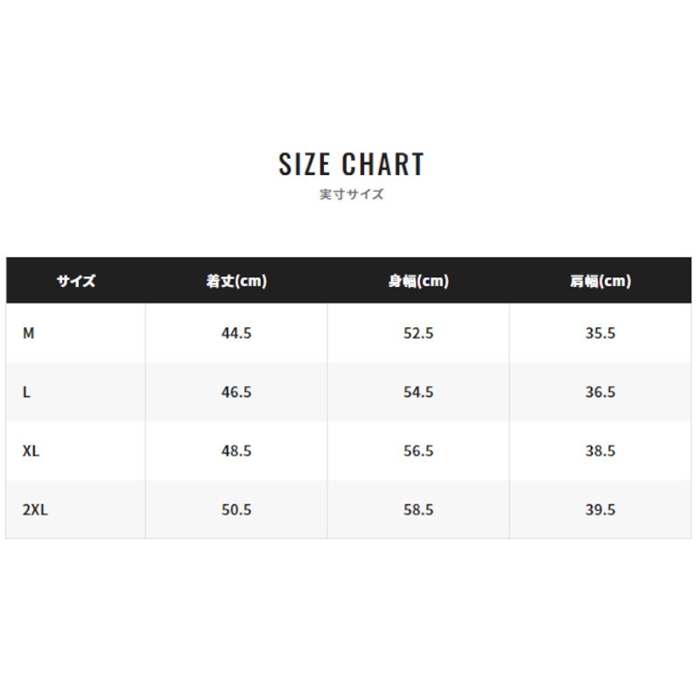
Task: Click the 56.5 value in XL row
Action: tap(418, 451)
